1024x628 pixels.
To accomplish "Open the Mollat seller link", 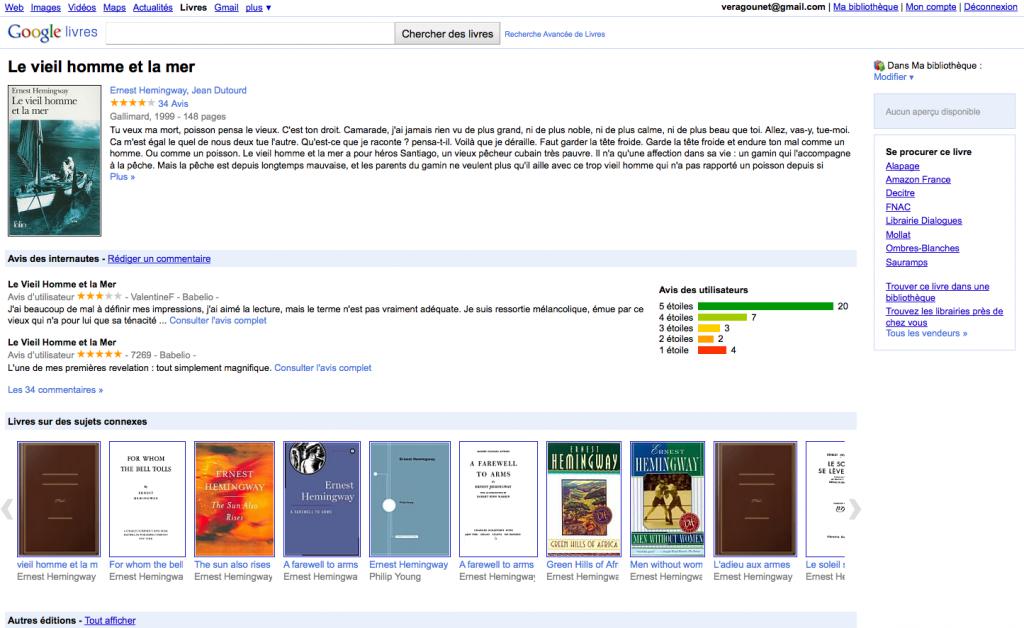I will click(898, 234).
